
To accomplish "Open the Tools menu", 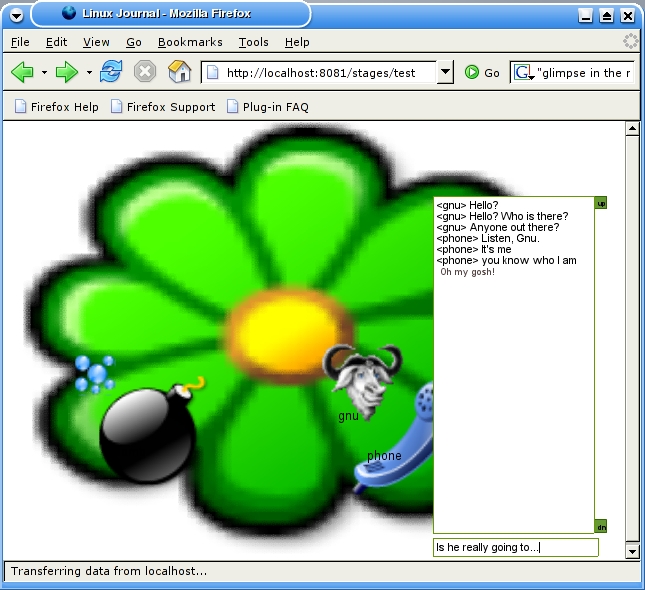I will click(253, 42).
